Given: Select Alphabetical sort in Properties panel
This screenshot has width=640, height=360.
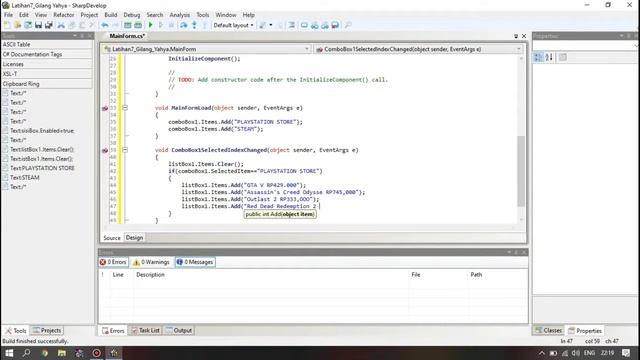Looking at the screenshot, I should (x=549, y=57).
